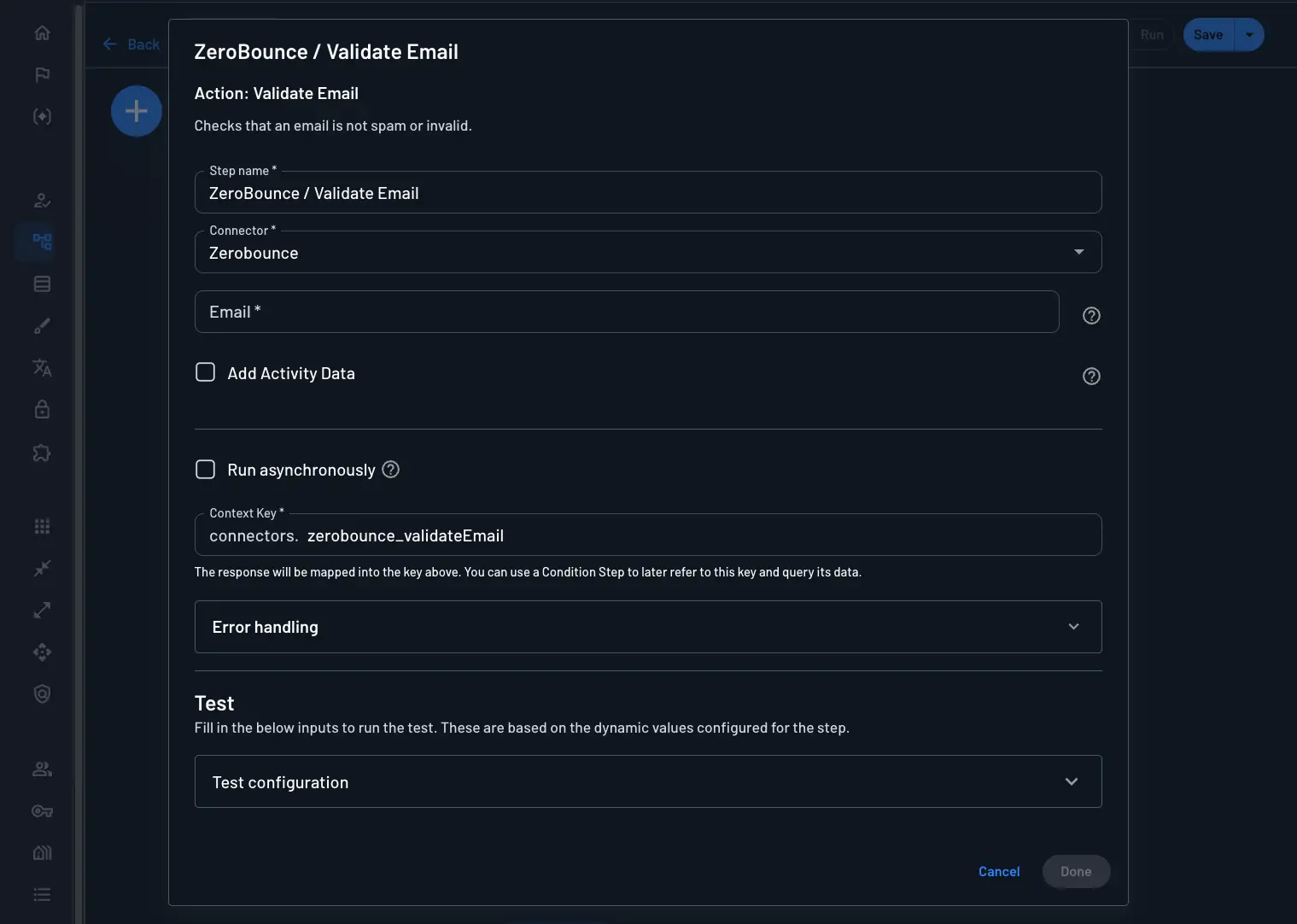Open the stacked rows icon in sidebar
The height and width of the screenshot is (924, 1297).
(42, 284)
